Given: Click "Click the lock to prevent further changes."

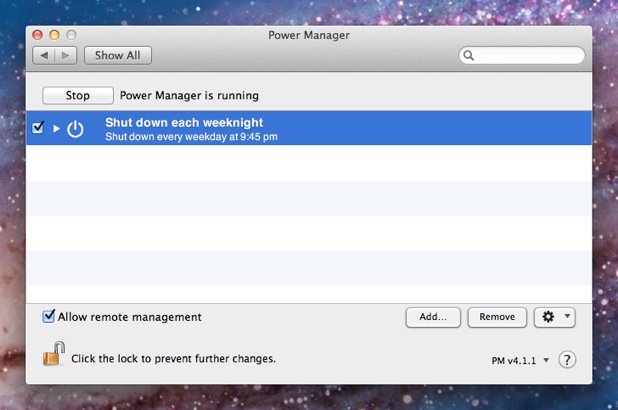Looking at the screenshot, I should coord(173,359).
